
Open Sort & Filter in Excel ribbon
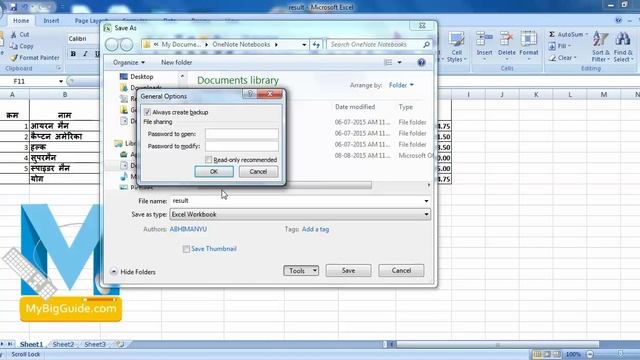tap(600, 47)
